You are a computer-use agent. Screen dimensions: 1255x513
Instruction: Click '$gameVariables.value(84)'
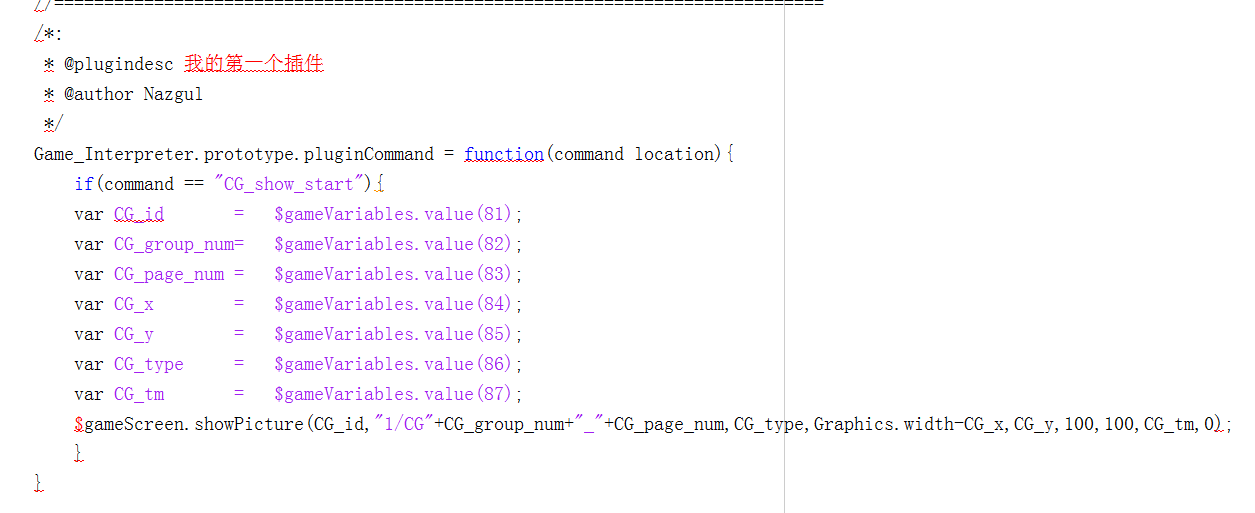point(394,304)
